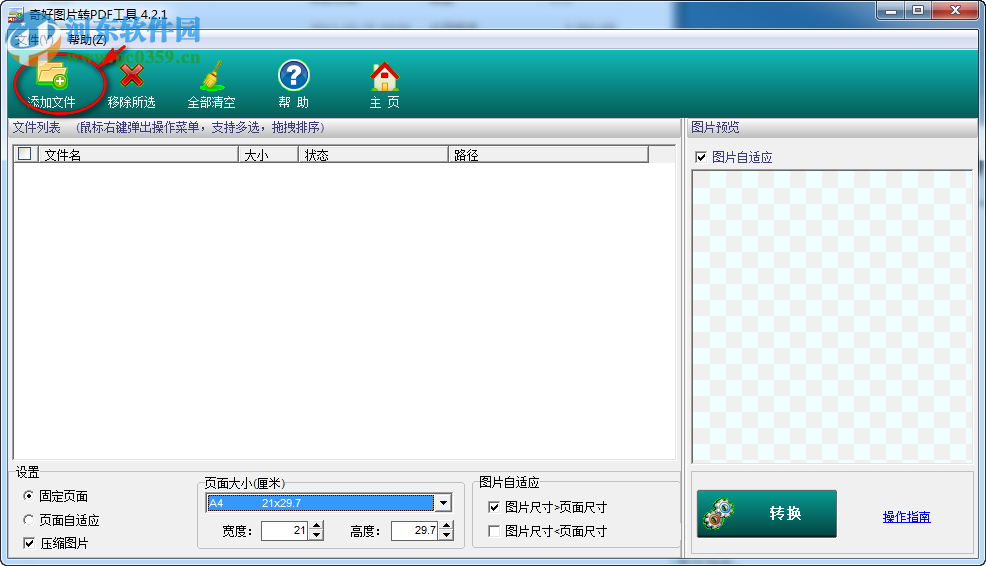This screenshot has height=566, width=986.
Task: Maximize the window
Action: tap(918, 11)
